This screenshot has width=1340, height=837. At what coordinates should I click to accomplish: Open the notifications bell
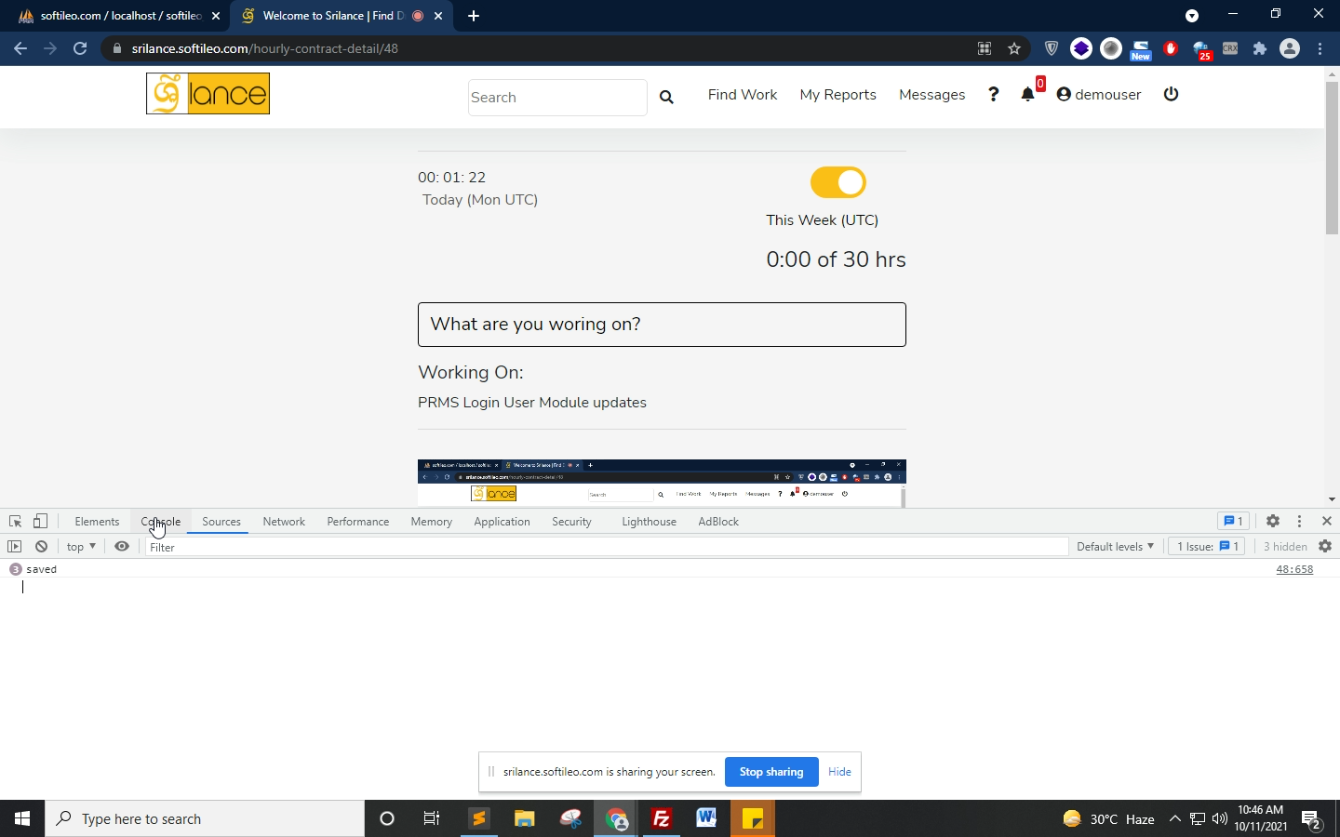tap(1027, 94)
